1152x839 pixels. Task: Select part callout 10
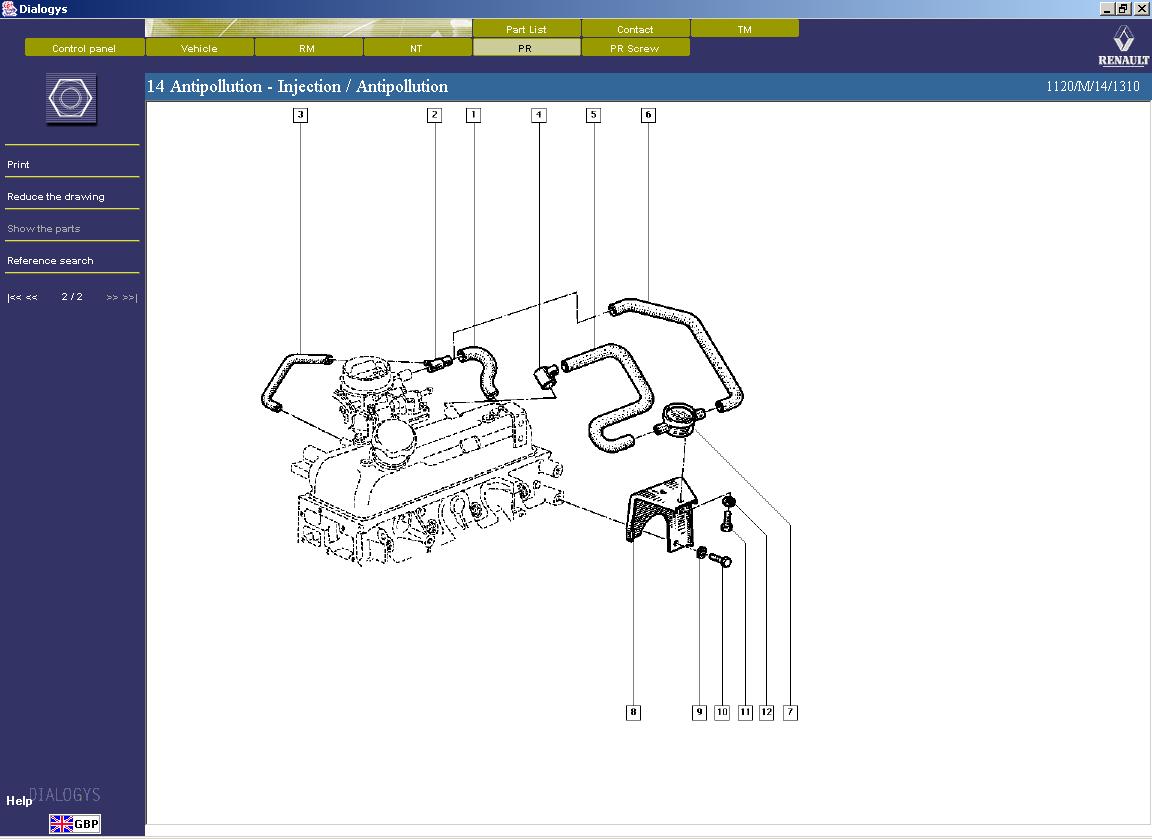click(721, 712)
